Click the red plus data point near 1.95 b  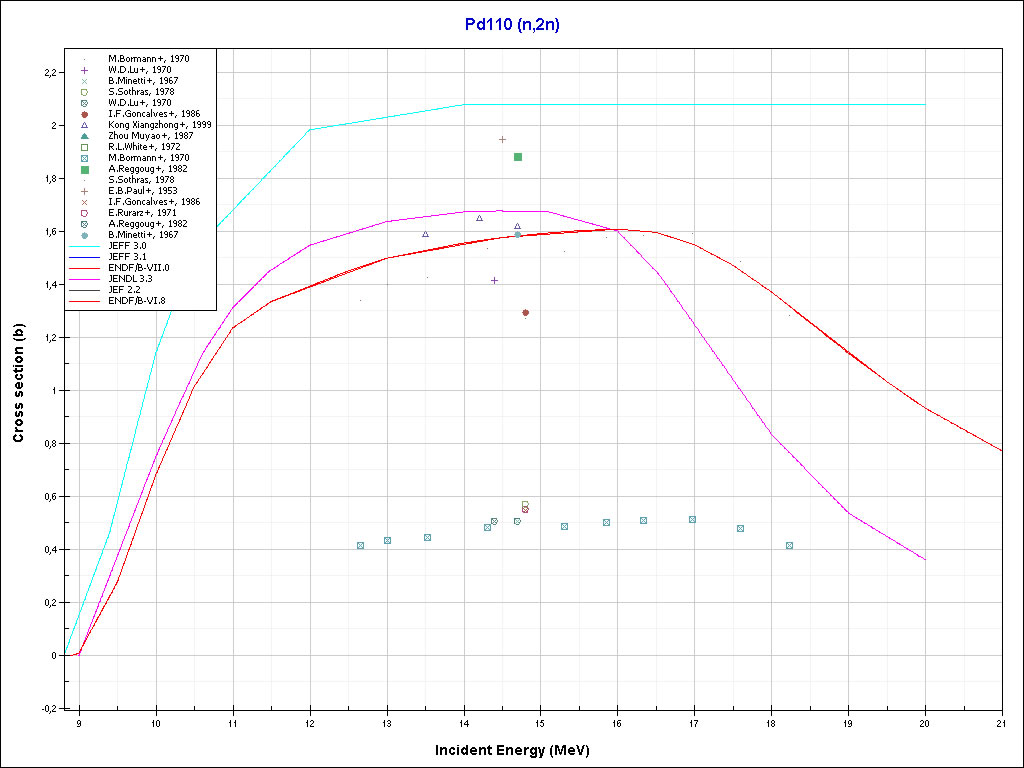[502, 139]
